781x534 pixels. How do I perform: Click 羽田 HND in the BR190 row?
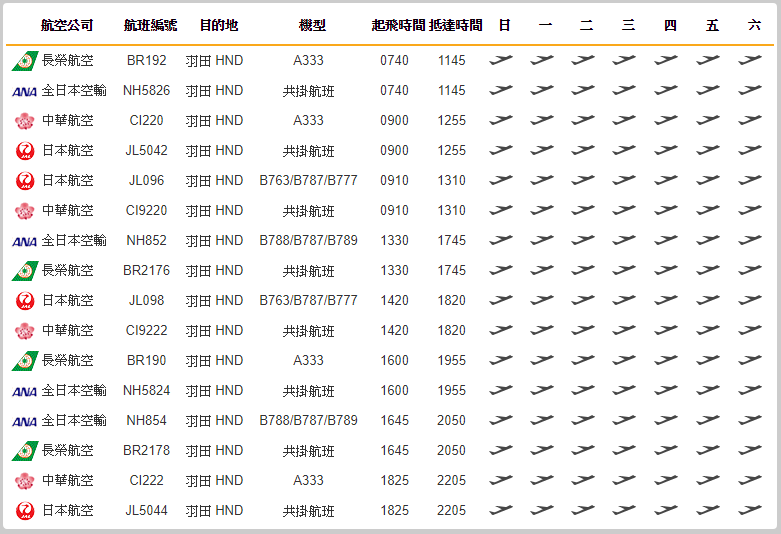pos(214,361)
